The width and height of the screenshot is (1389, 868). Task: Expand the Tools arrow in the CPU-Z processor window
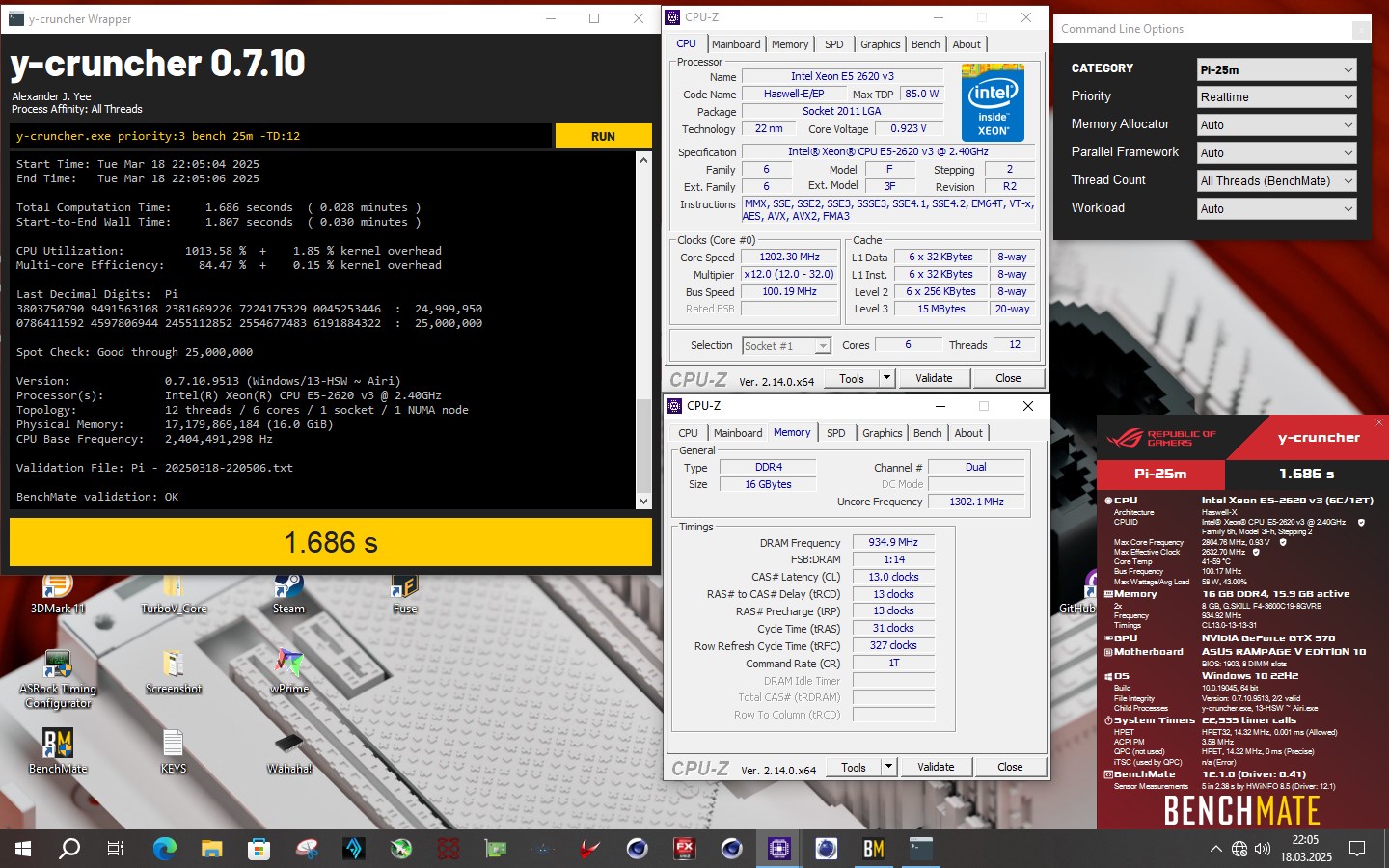pos(886,378)
